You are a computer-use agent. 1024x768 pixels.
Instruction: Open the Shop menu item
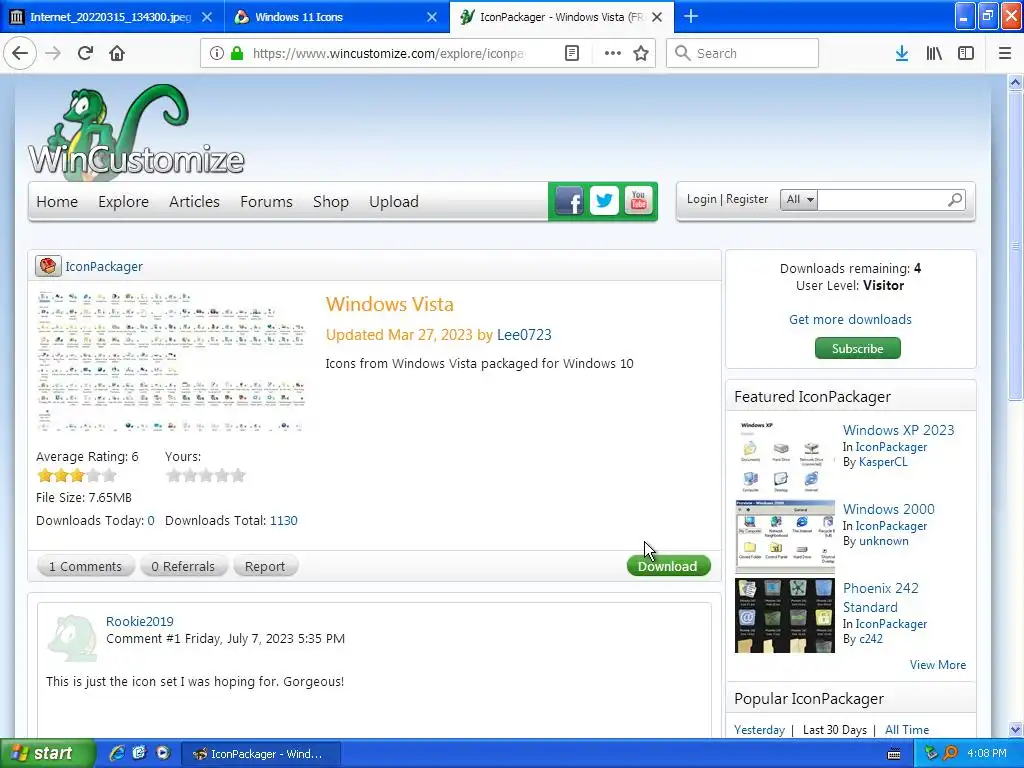click(330, 202)
